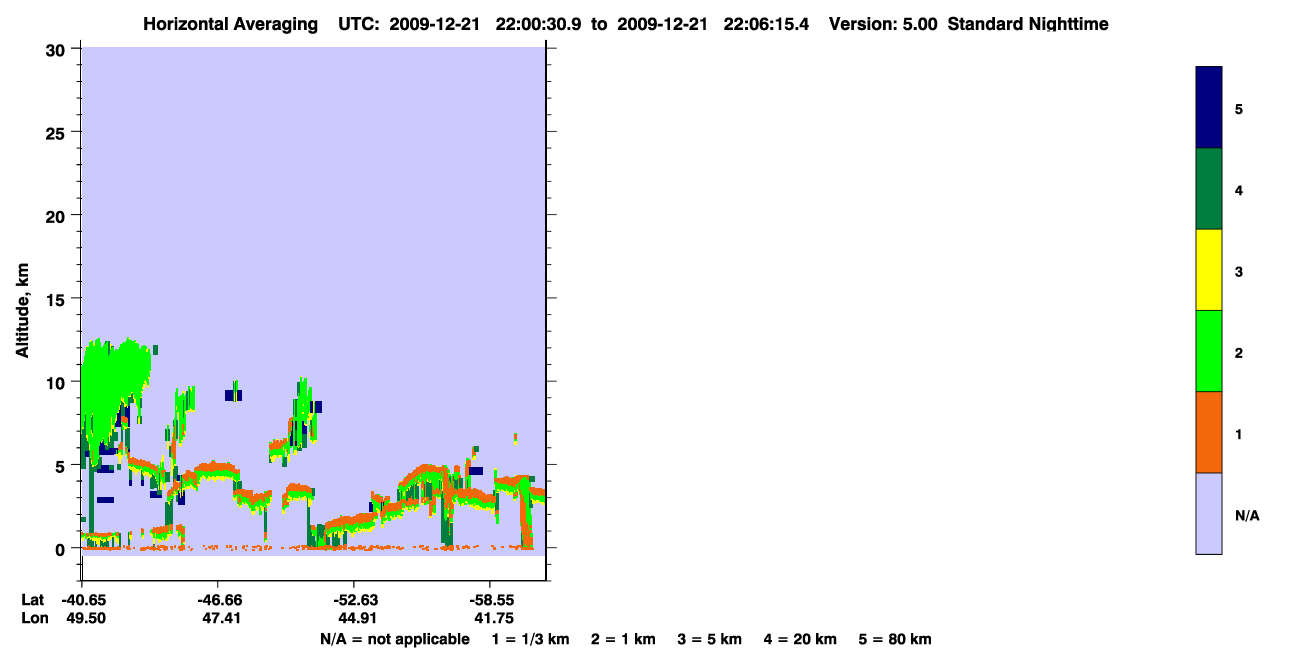Click the 'Version: 5.00' text
Image resolution: width=1300 pixels, height=667 pixels.
883,24
